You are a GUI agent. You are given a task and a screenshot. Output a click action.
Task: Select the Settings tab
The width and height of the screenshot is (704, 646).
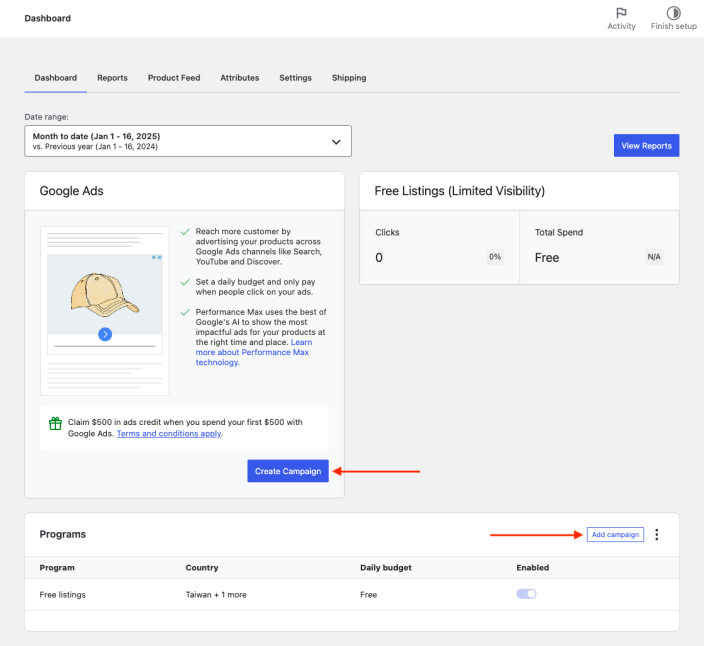tap(295, 78)
